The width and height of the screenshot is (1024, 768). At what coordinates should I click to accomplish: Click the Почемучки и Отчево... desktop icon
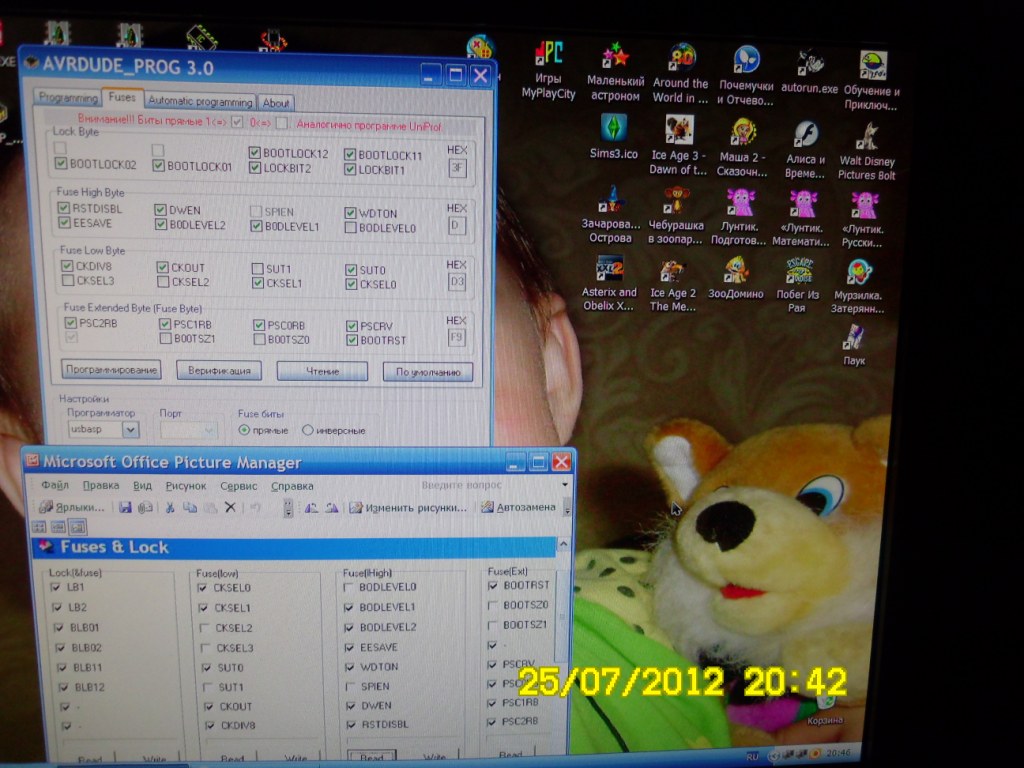746,76
